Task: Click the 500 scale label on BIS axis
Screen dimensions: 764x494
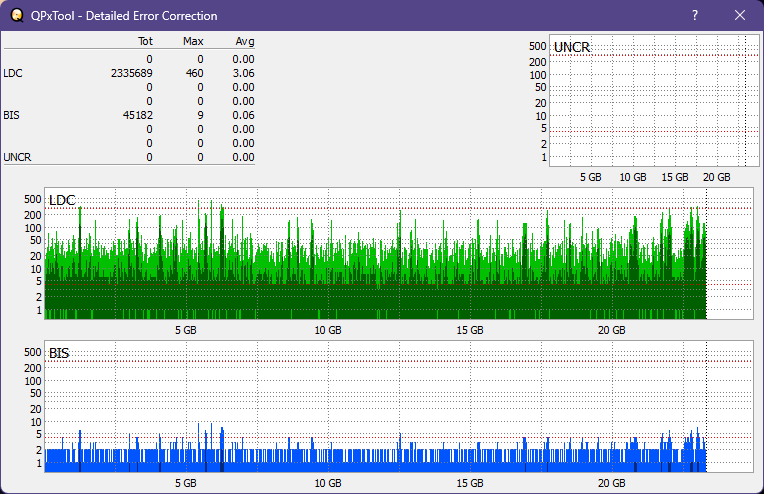Action: pos(33,352)
